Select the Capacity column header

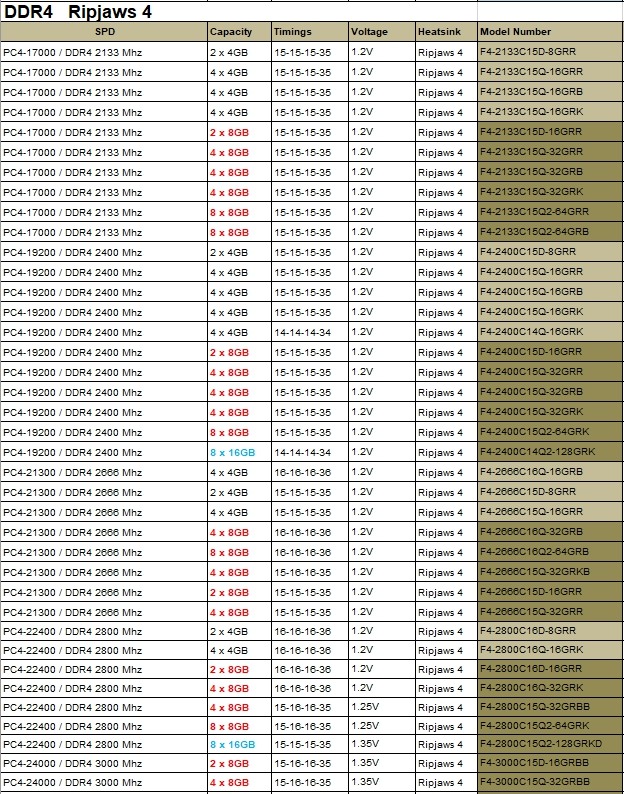click(x=239, y=31)
